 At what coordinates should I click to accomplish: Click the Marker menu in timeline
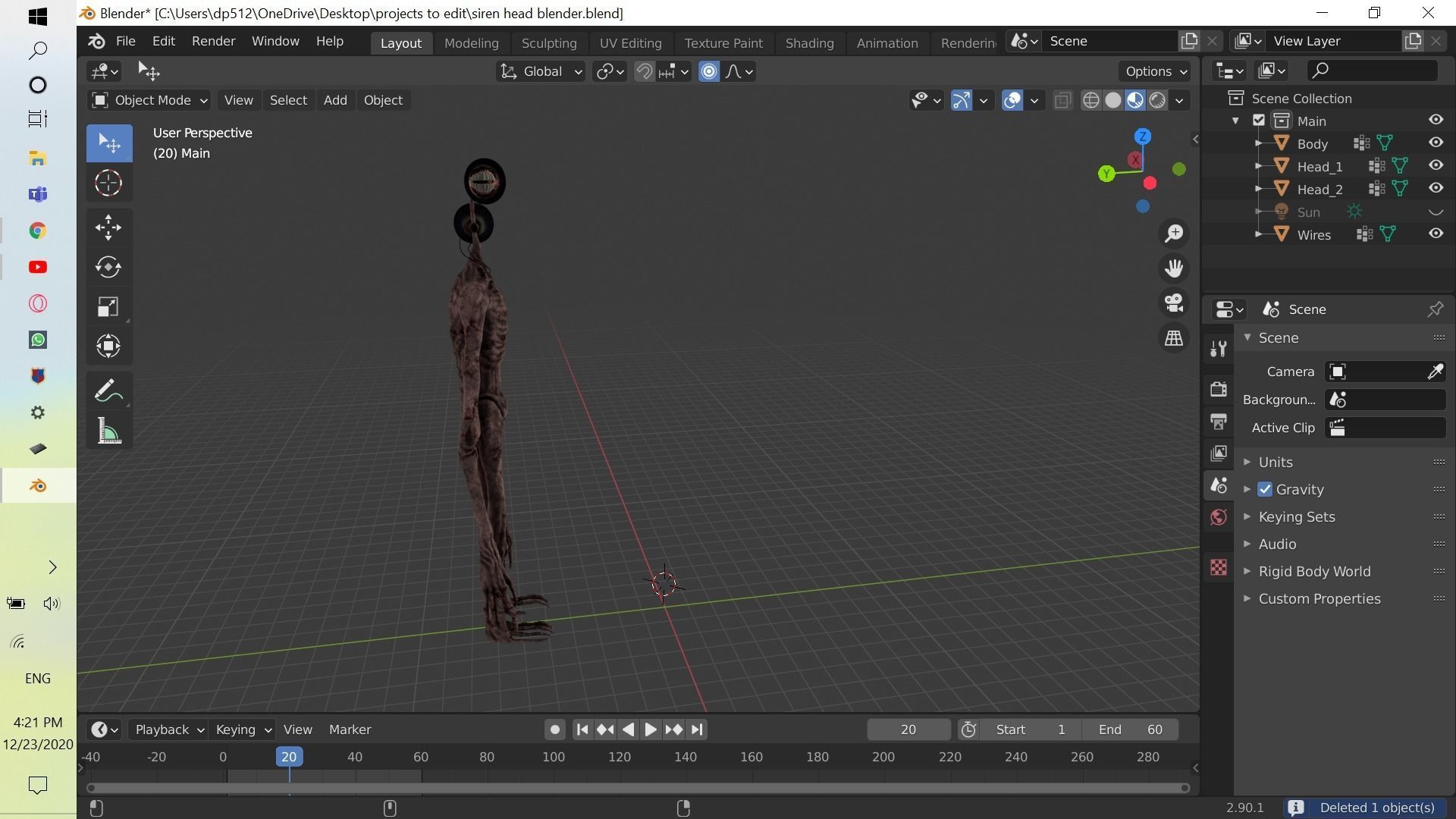click(350, 730)
